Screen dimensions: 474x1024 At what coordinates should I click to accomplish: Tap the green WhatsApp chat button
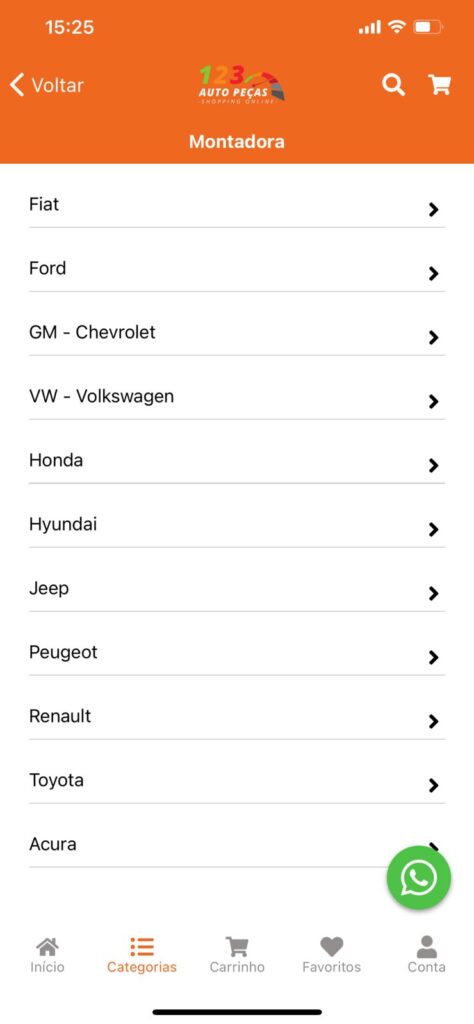[419, 877]
